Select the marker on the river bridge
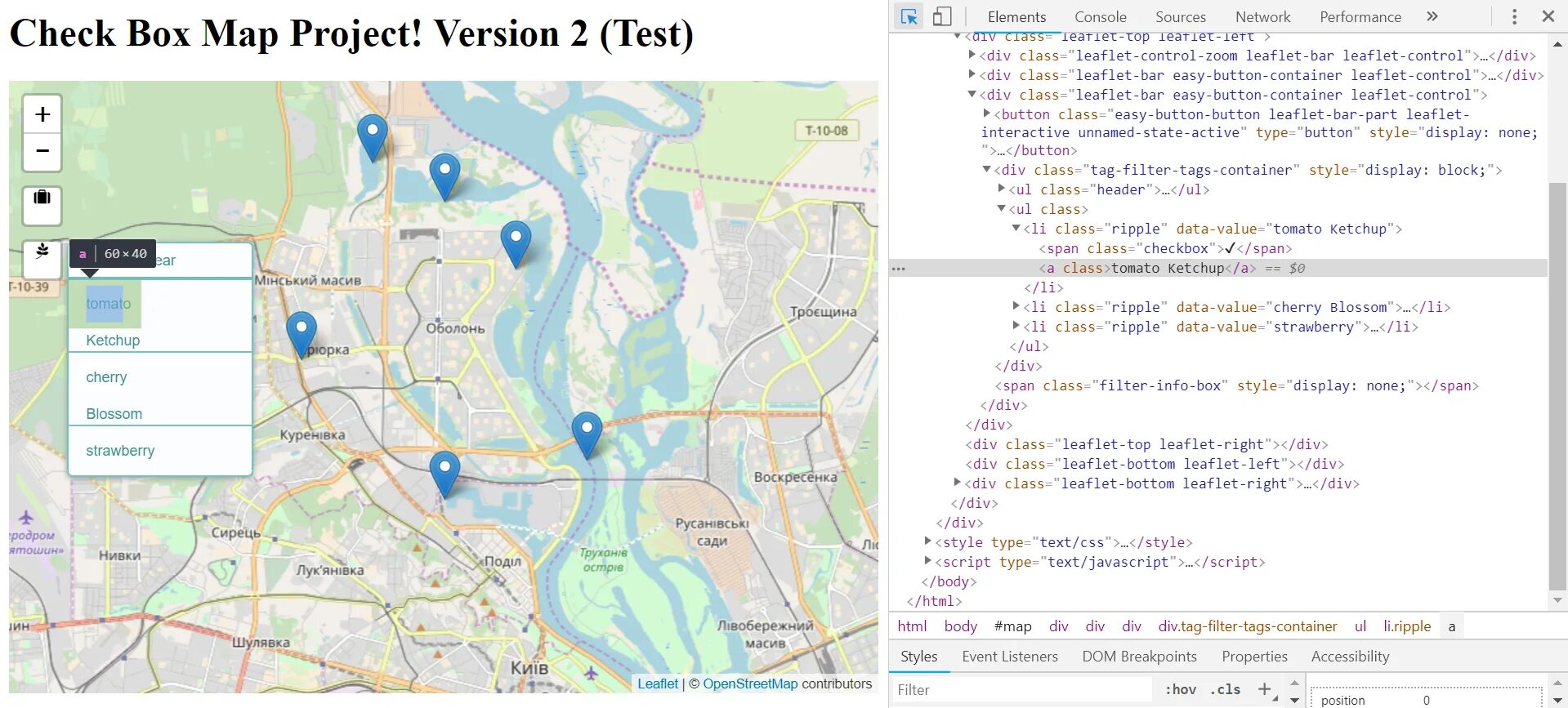 coord(587,434)
